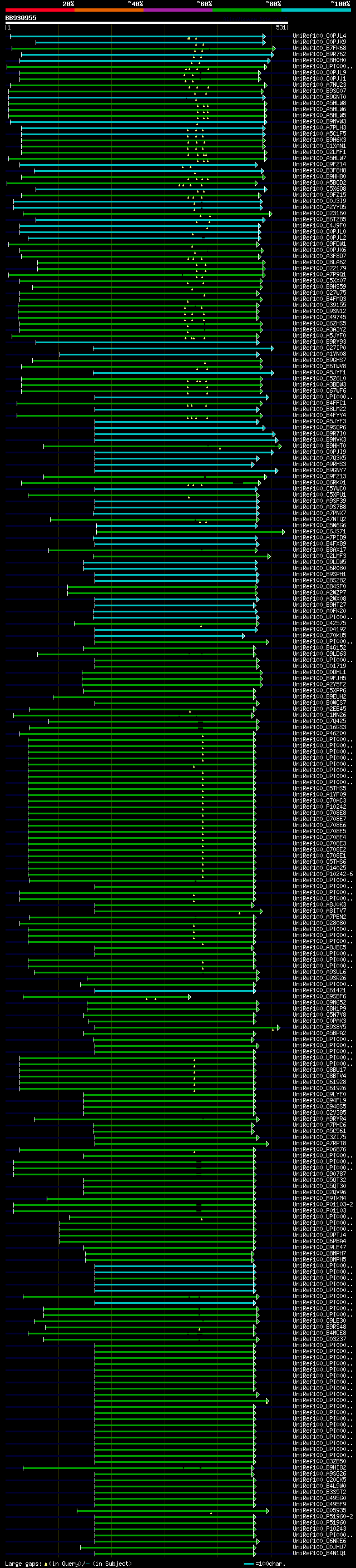Select hit UniRef100_A8ITV7
Image resolution: width=356 pixels, height=1568 pixels.
pyautogui.click(x=319, y=911)
